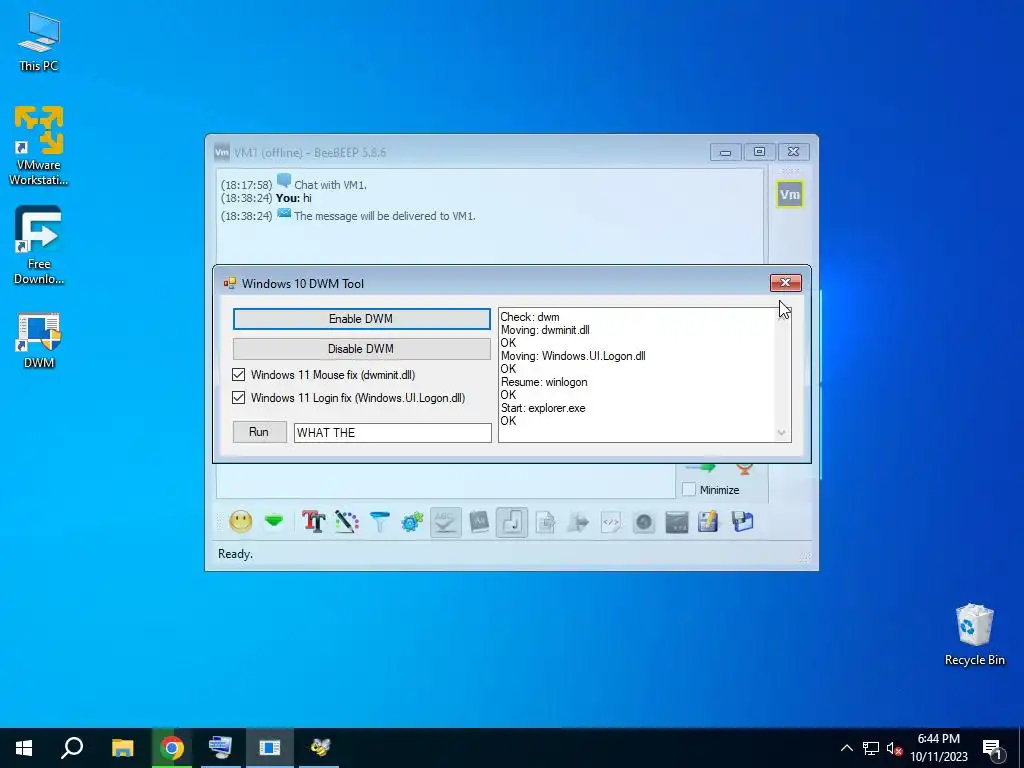This screenshot has width=1024, height=768.
Task: Click the dark gray screen capture icon
Action: click(677, 522)
